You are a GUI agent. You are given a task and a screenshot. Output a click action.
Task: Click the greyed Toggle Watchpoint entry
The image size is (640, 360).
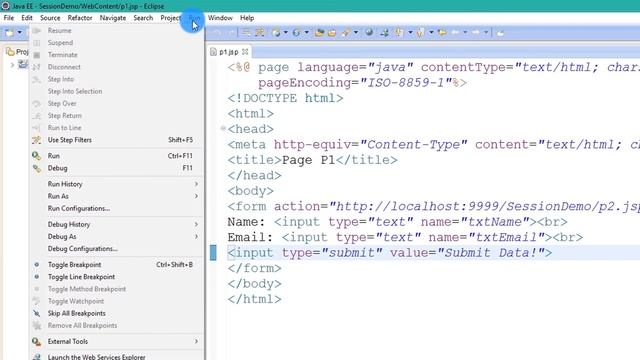point(117,301)
